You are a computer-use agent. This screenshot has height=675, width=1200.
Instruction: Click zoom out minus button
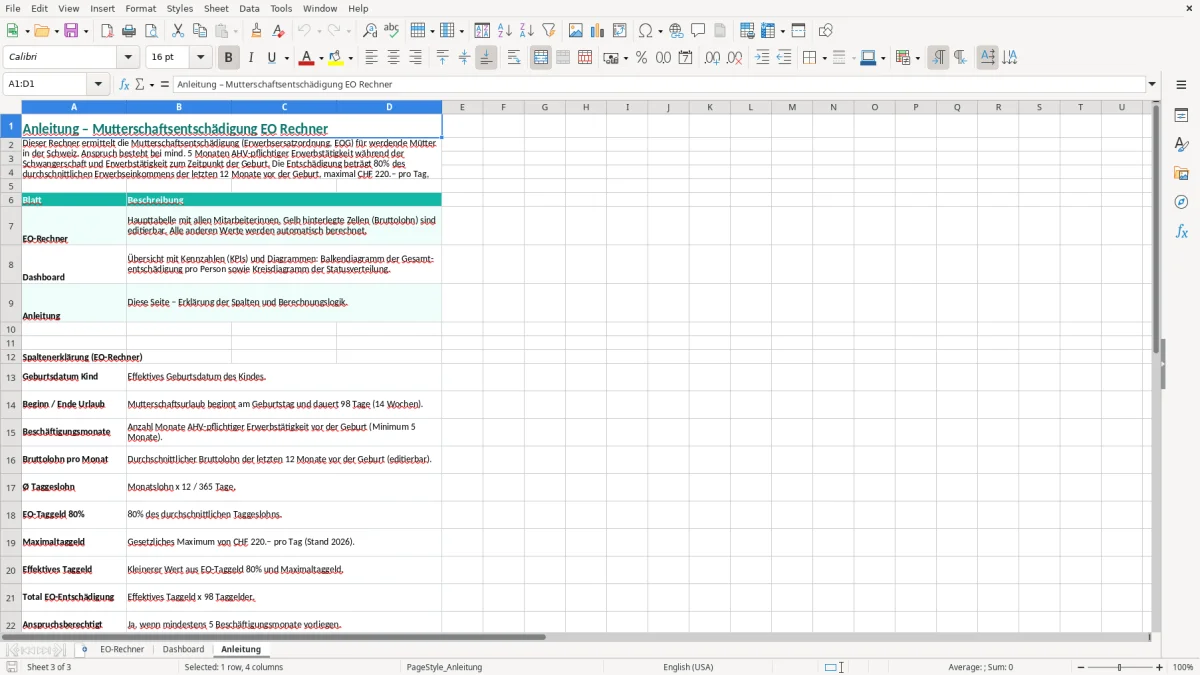coord(1080,667)
